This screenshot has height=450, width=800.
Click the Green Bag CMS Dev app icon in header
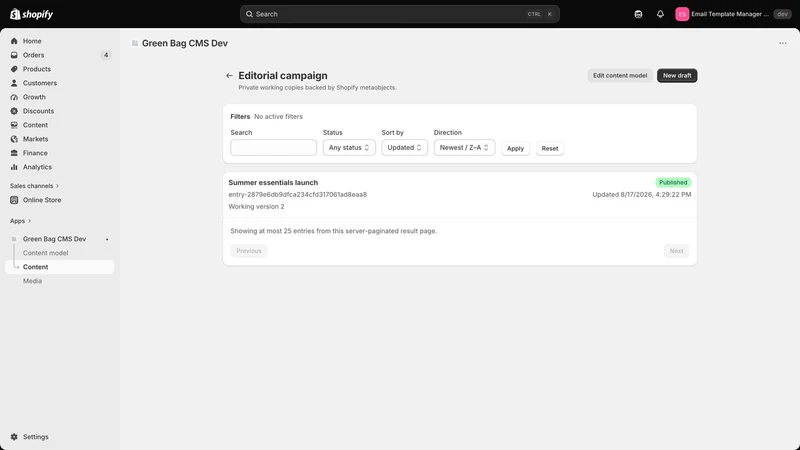(135, 43)
